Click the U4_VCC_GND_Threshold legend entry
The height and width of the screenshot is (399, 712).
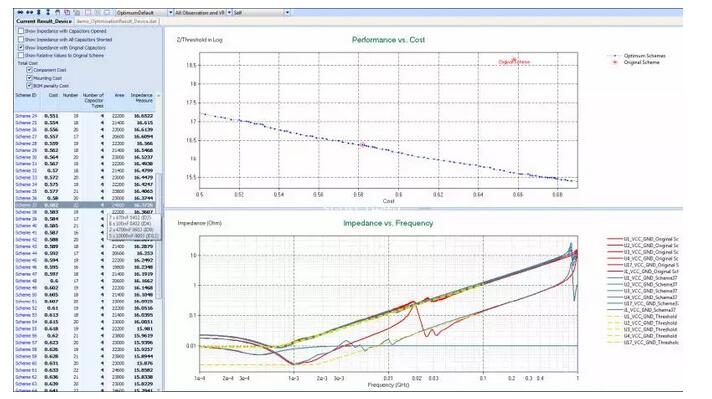(643, 336)
